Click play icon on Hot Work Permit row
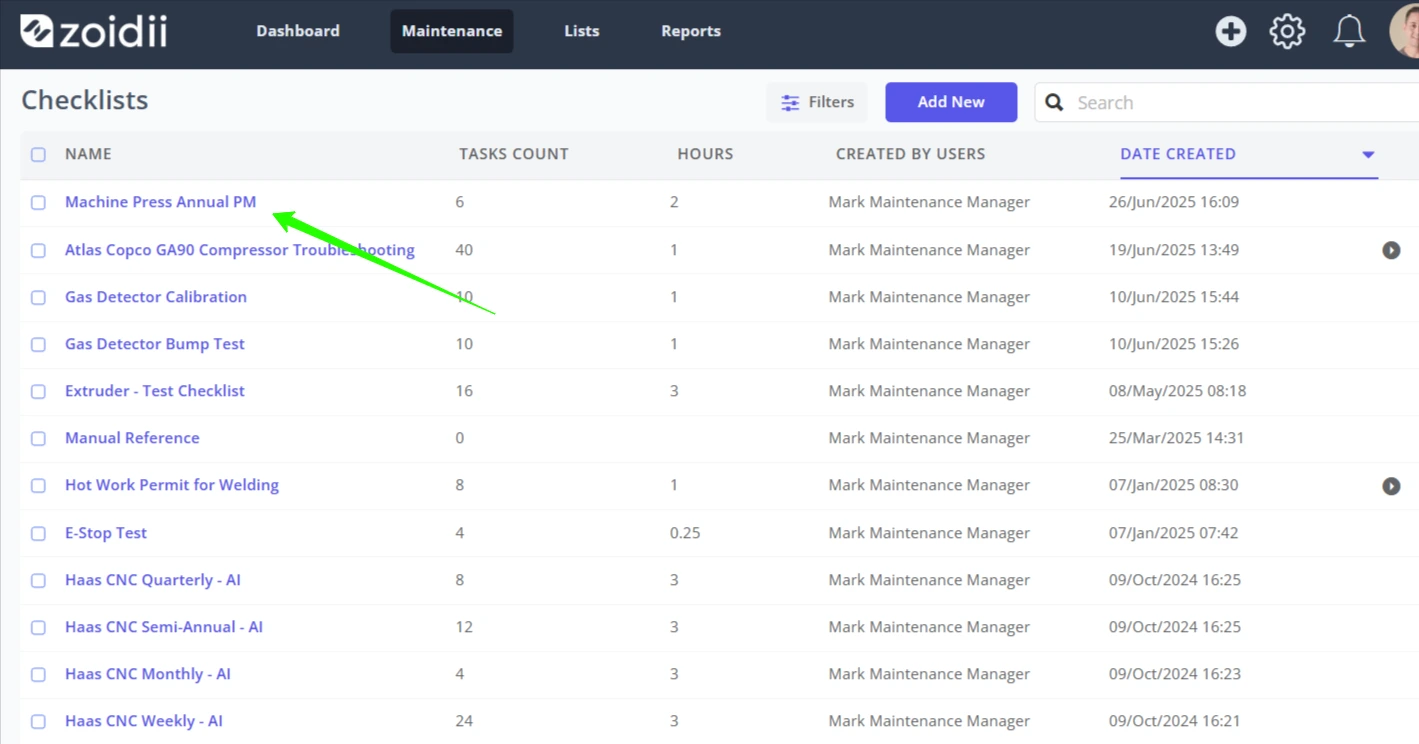Image resolution: width=1419 pixels, height=744 pixels. (1391, 486)
